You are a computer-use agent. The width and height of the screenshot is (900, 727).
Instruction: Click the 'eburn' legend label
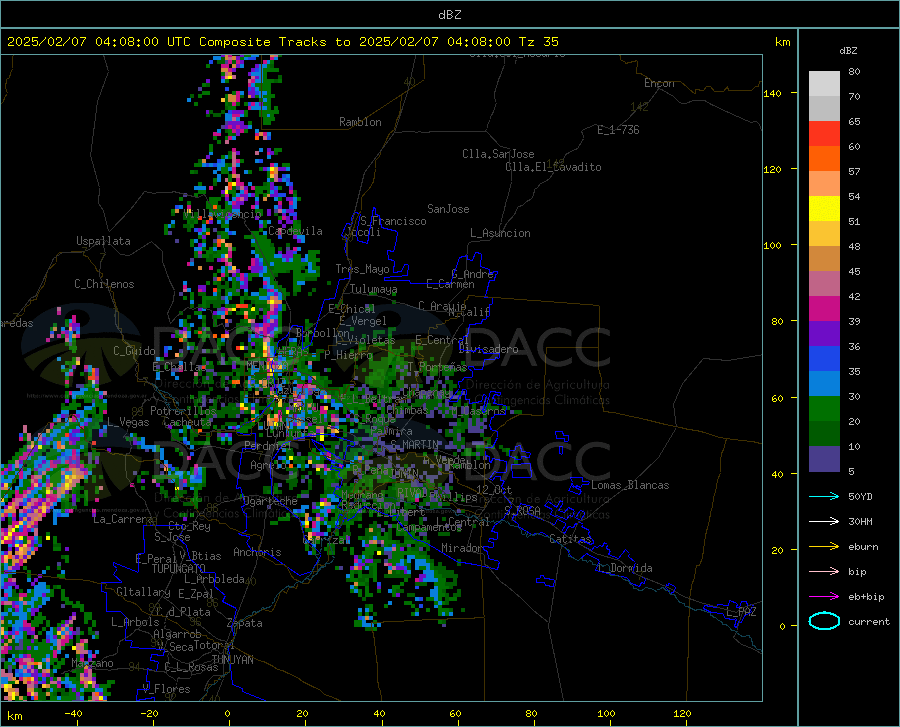pyautogui.click(x=863, y=547)
